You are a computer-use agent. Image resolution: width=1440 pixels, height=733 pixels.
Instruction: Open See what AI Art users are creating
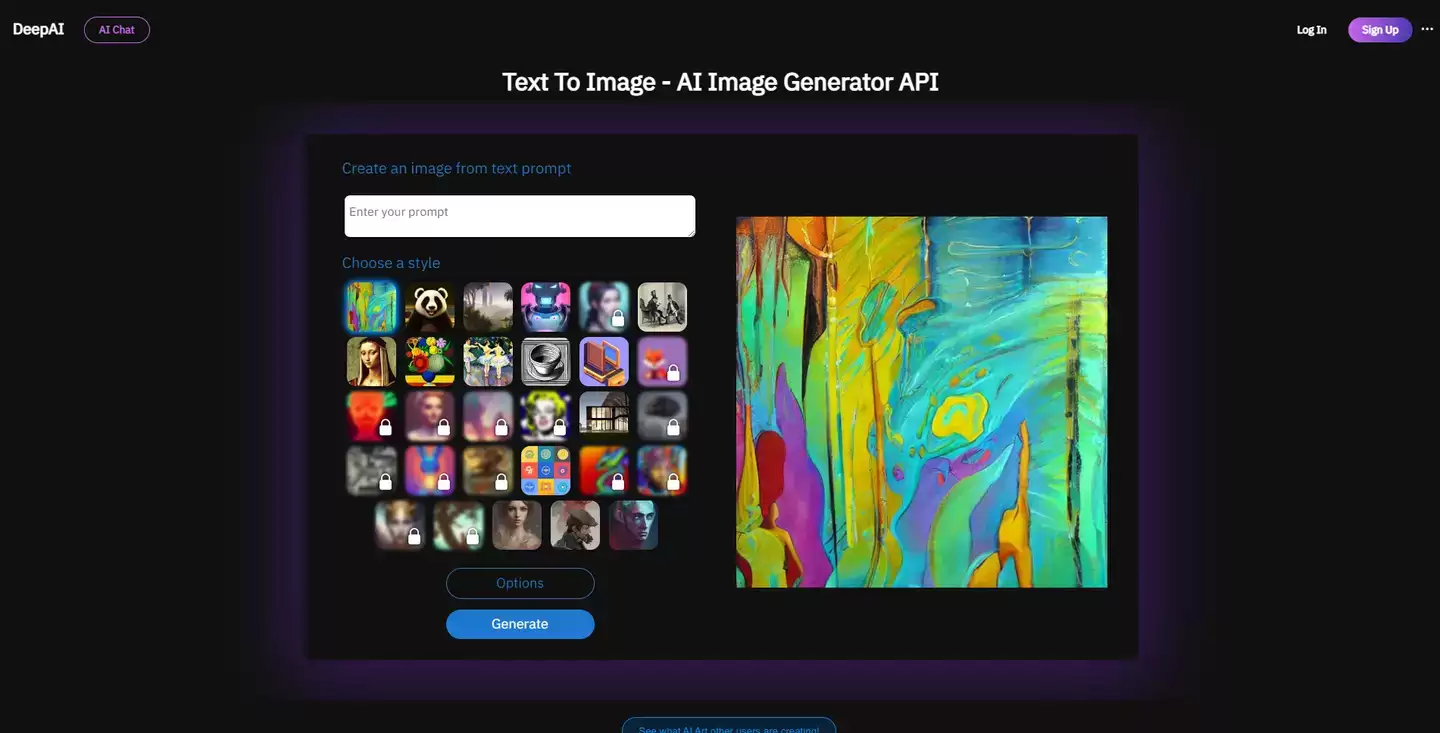(x=729, y=726)
